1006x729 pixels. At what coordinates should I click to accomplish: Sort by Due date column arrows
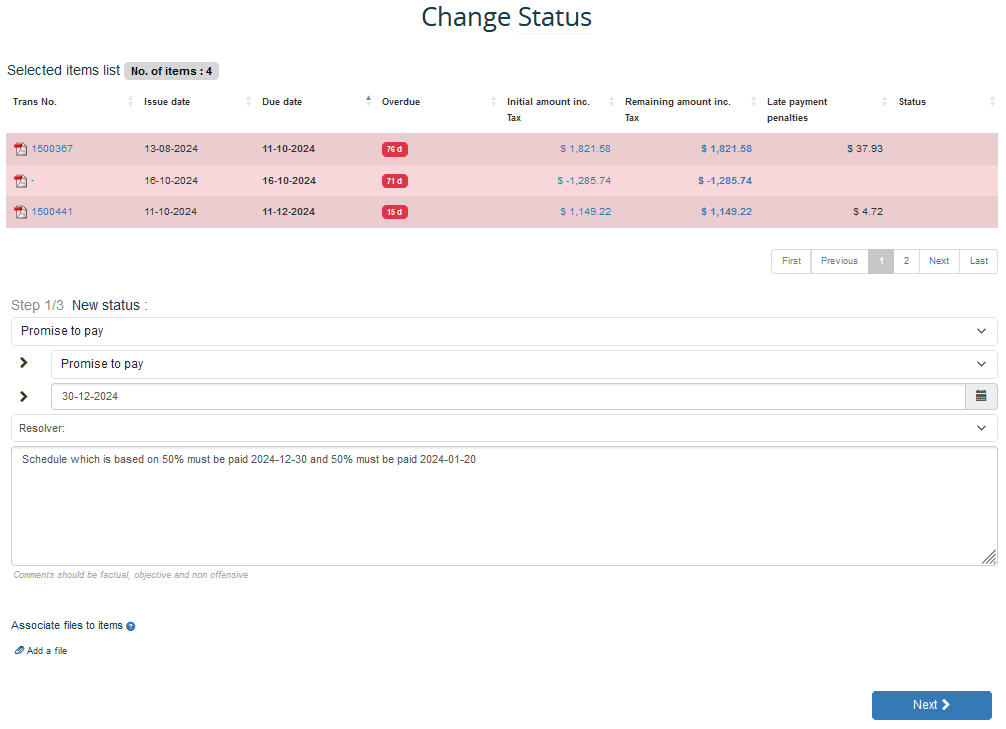click(x=368, y=102)
